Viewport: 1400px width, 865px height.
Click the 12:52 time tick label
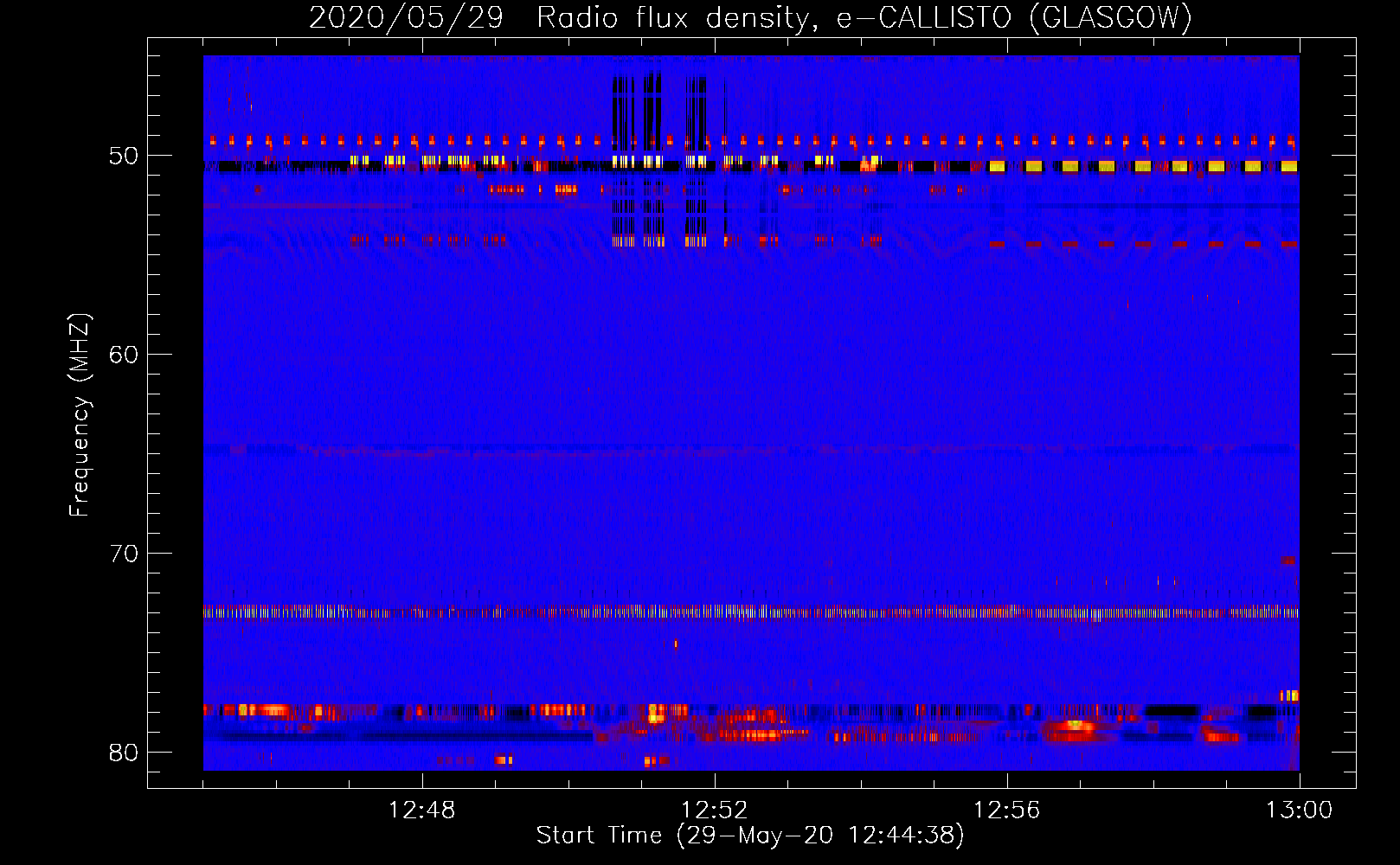click(x=715, y=811)
